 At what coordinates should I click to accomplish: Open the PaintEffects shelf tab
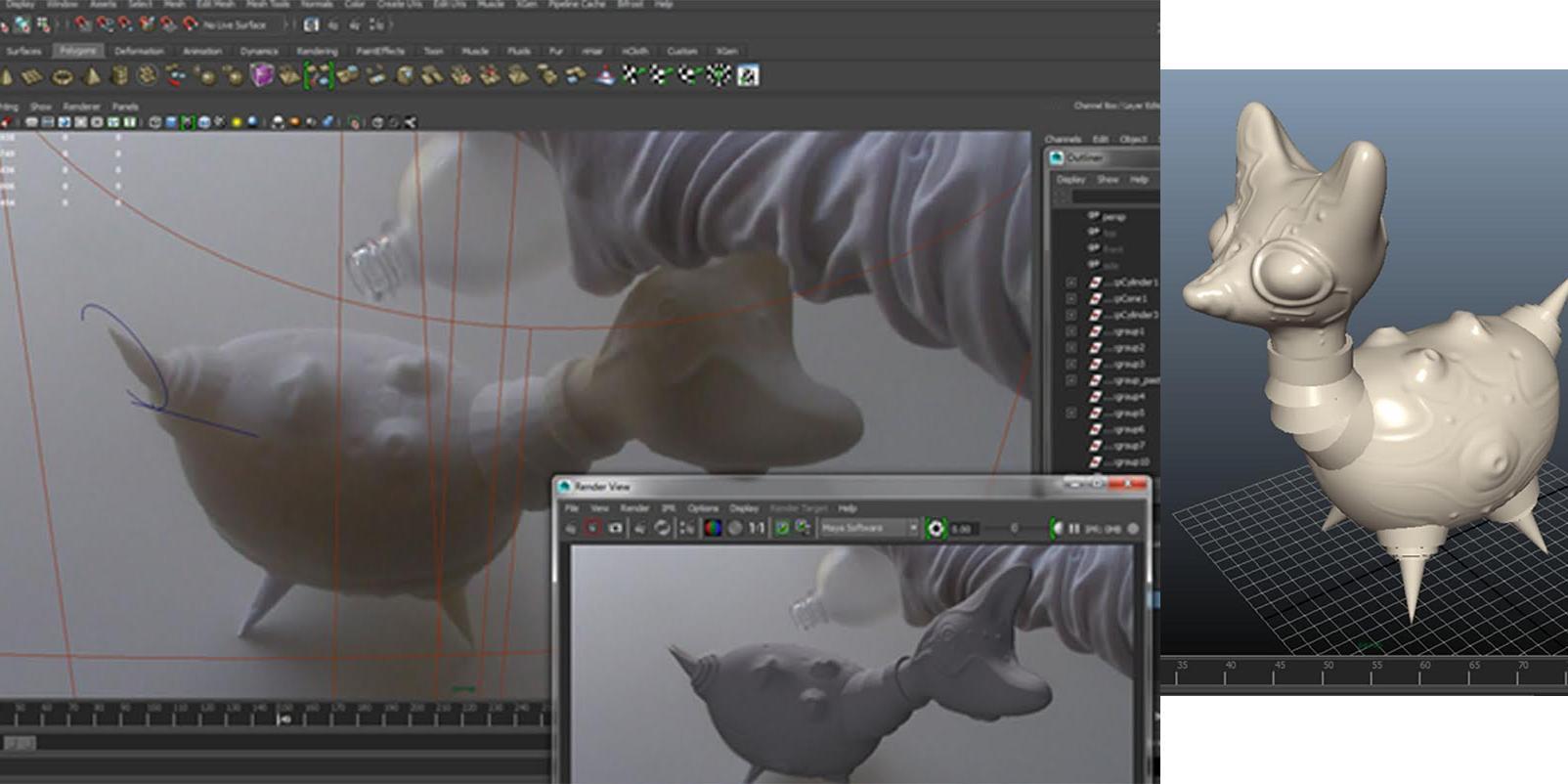[x=380, y=51]
